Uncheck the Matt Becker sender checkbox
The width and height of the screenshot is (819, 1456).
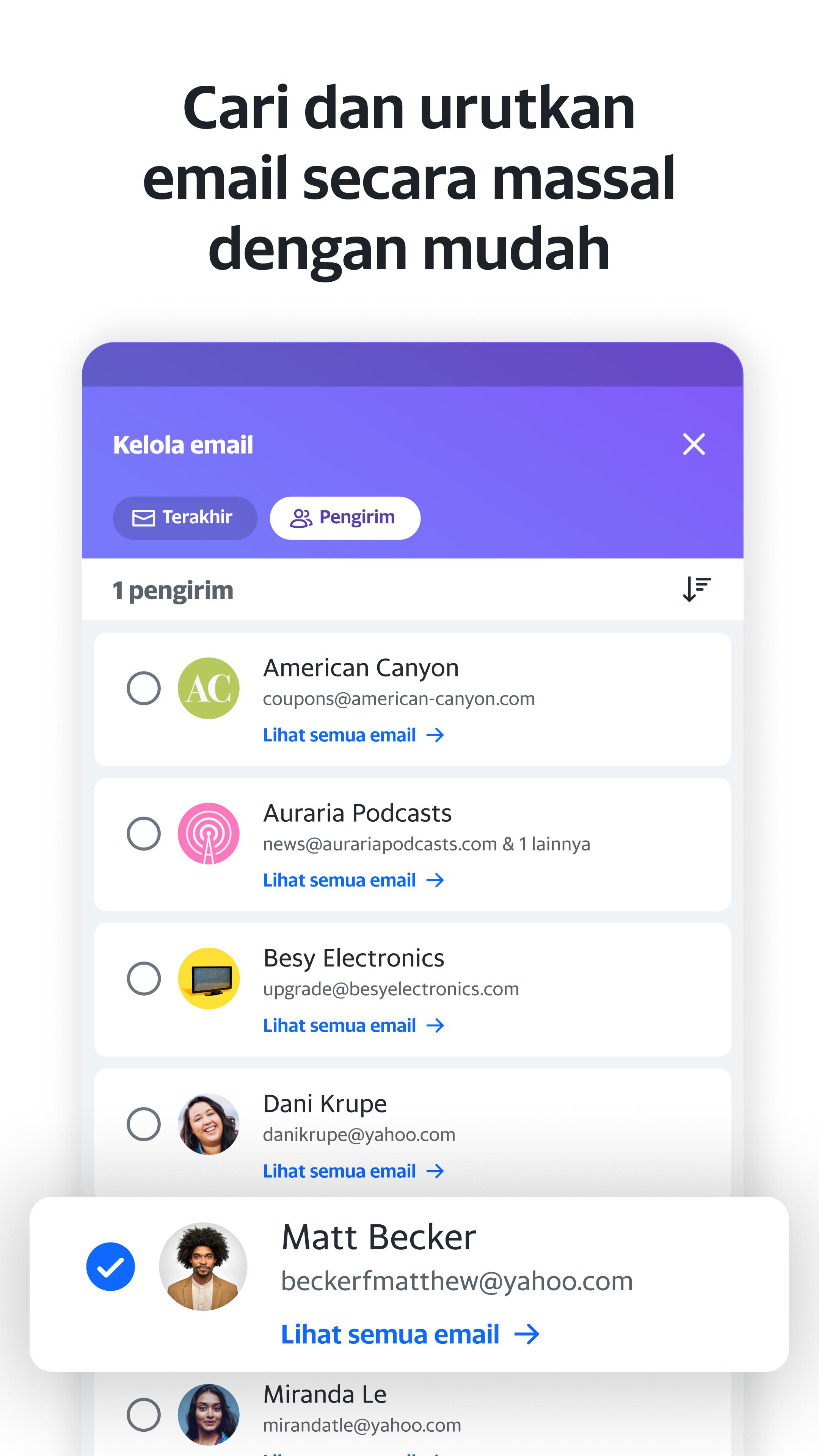click(110, 1266)
